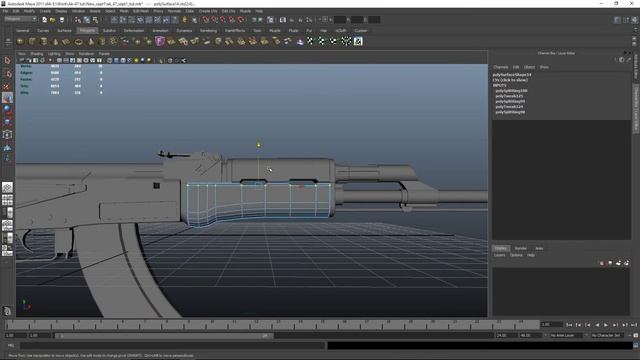Select by hierarchy mode icon

78,20
